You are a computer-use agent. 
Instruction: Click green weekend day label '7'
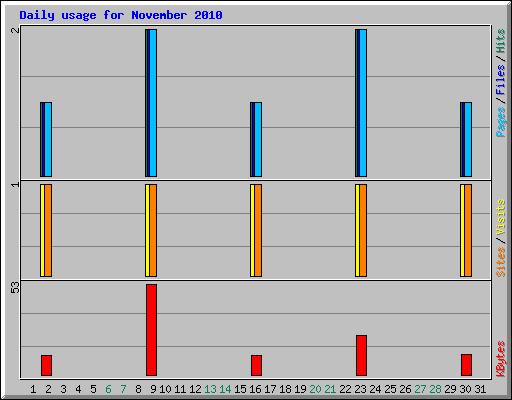(123, 389)
